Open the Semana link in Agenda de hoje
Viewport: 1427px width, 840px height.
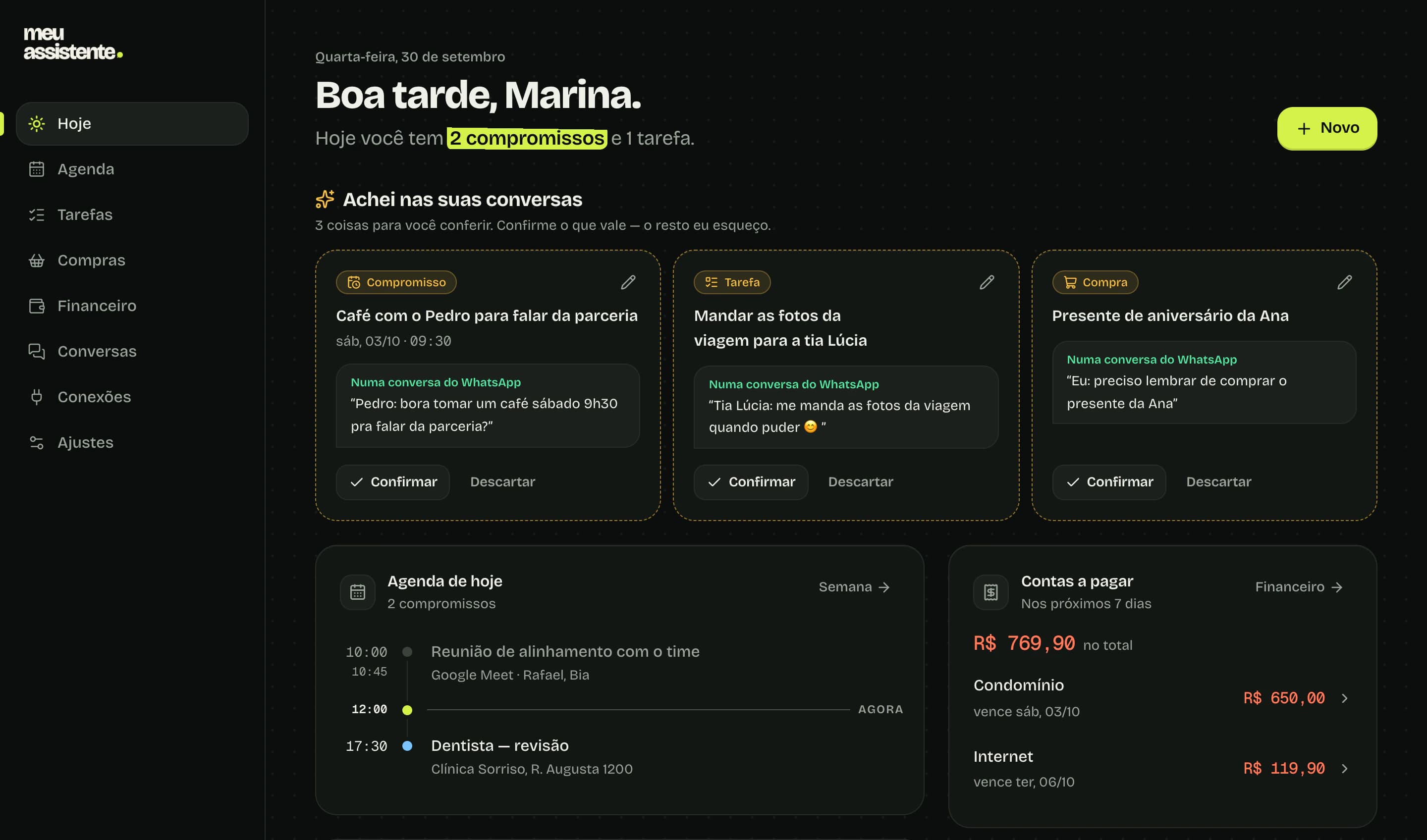854,587
